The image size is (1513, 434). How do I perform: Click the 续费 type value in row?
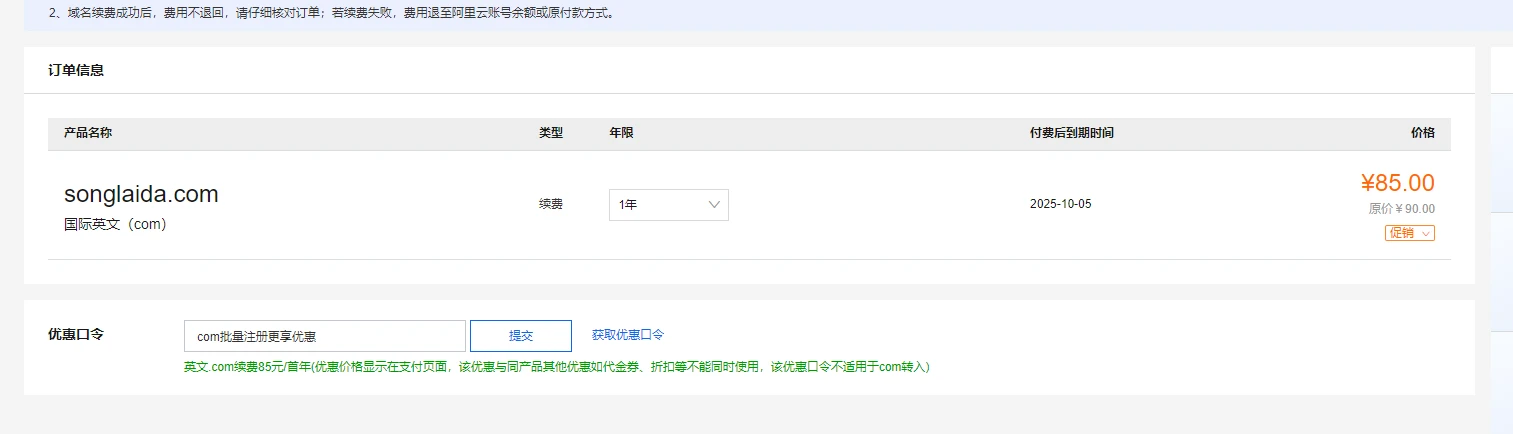click(x=551, y=204)
